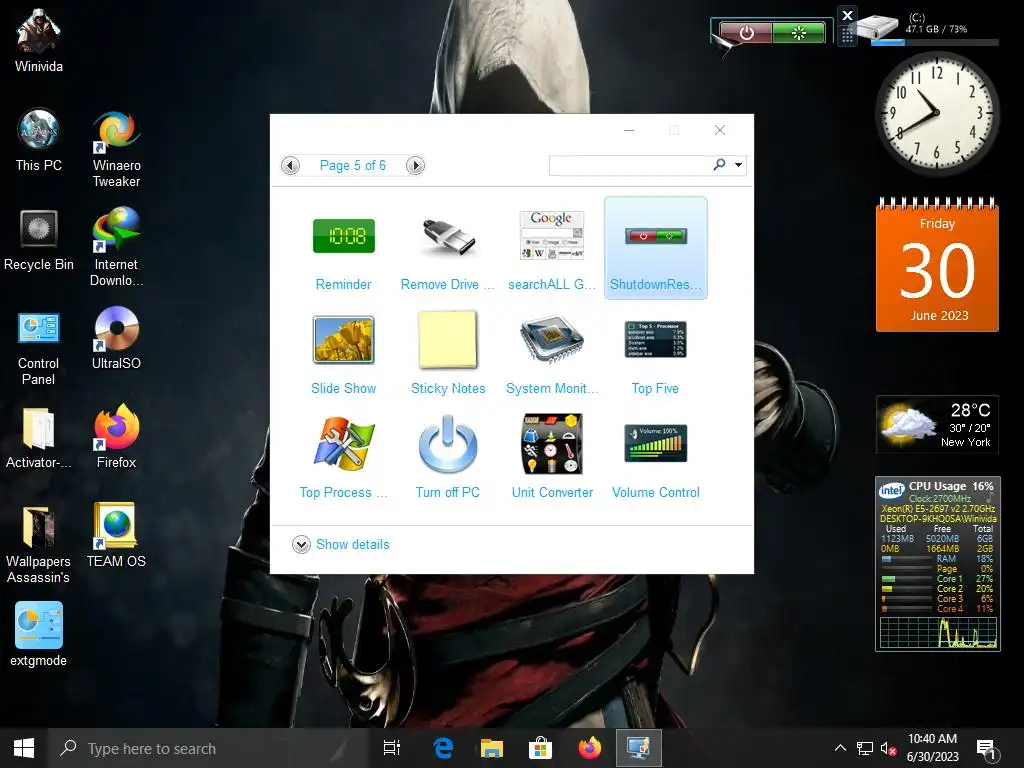
Task: Click the grip handle of shutdown gadget
Action: tap(847, 35)
